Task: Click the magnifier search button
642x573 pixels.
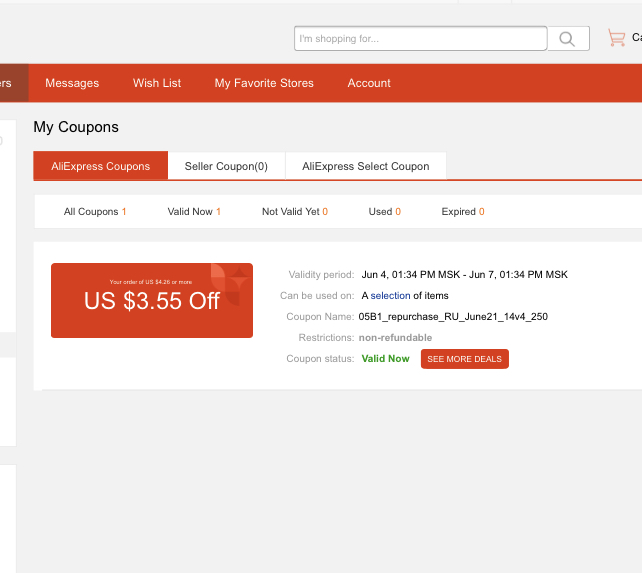Action: [568, 39]
